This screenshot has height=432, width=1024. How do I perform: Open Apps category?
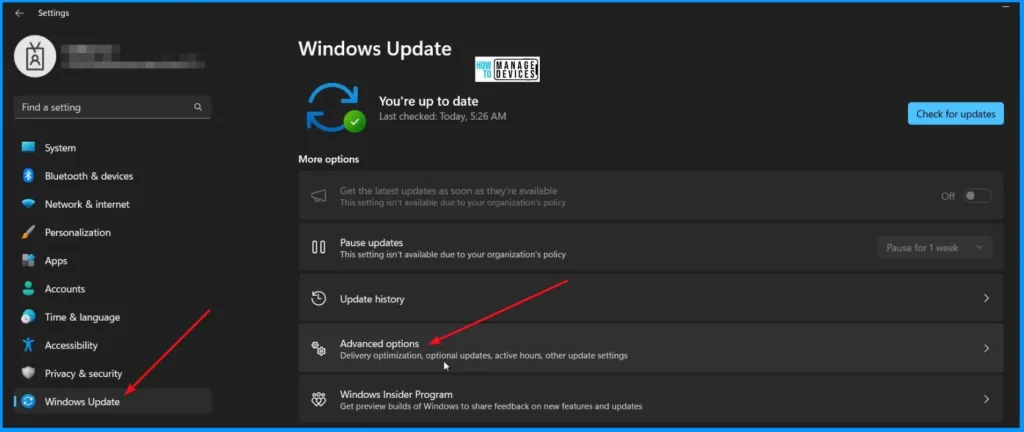113,260
